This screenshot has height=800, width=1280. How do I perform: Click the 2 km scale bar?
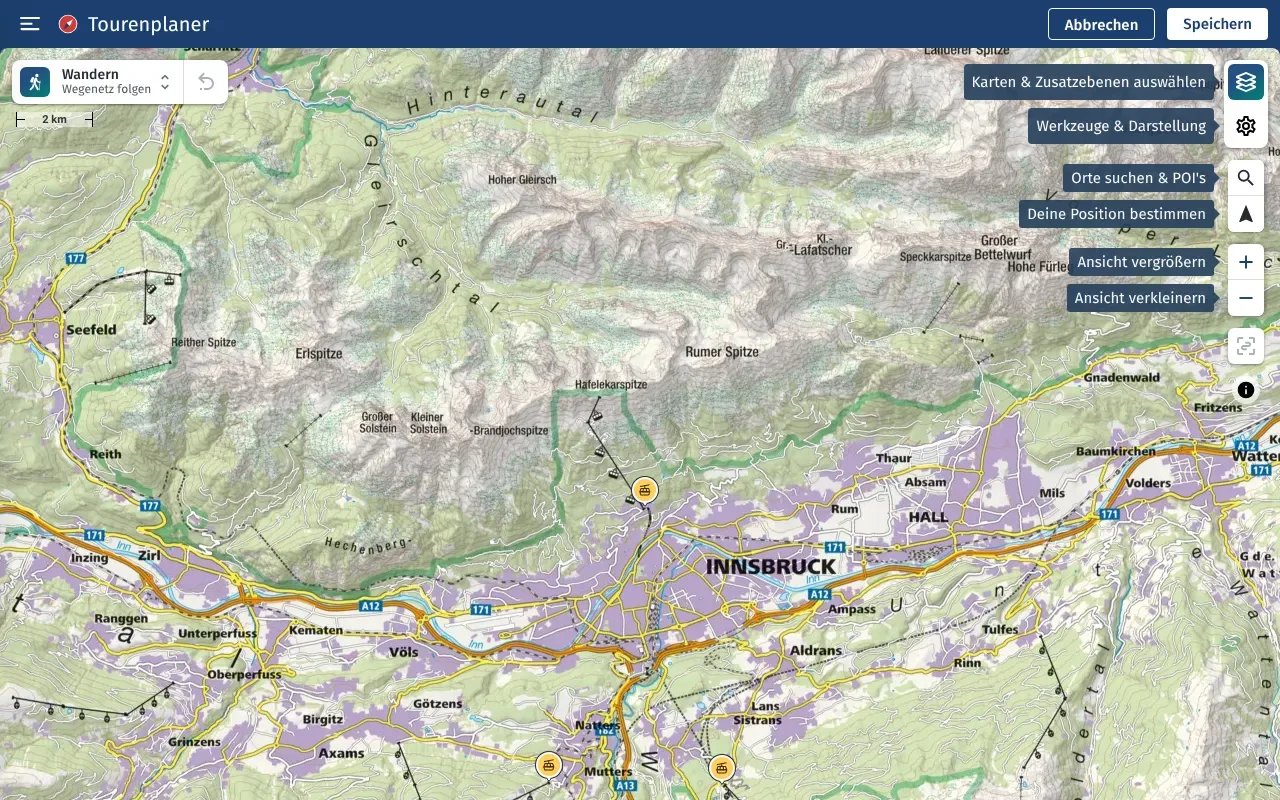pyautogui.click(x=55, y=119)
